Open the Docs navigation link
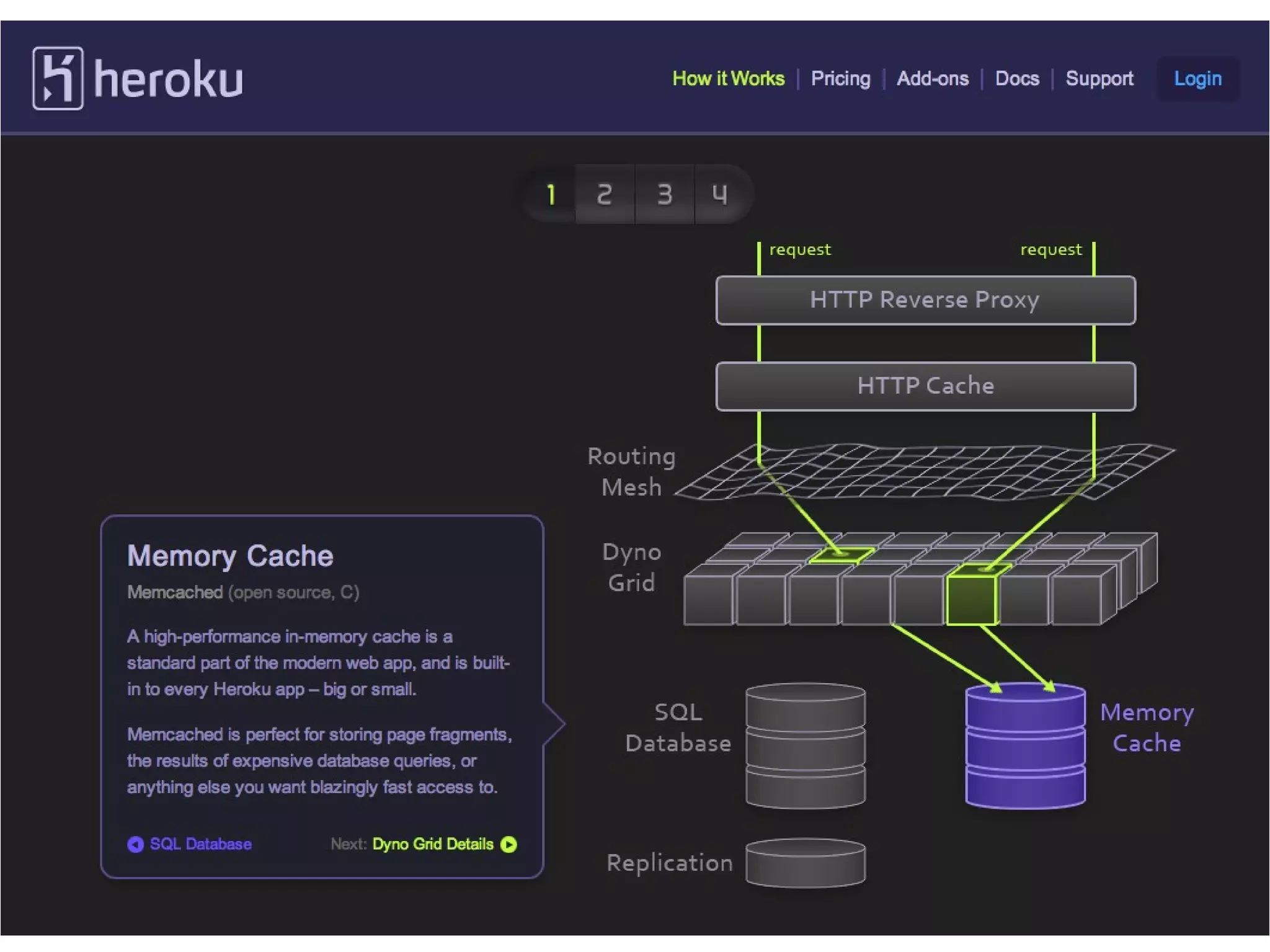Viewport: 1270px width, 952px height. 1017,79
